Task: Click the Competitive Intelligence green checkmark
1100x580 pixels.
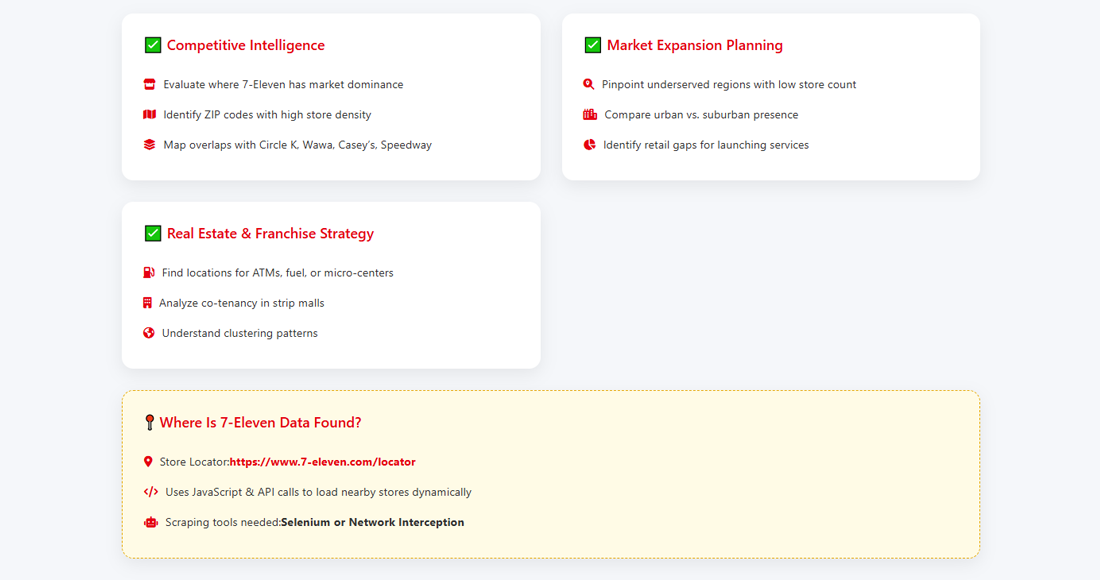Action: click(153, 45)
